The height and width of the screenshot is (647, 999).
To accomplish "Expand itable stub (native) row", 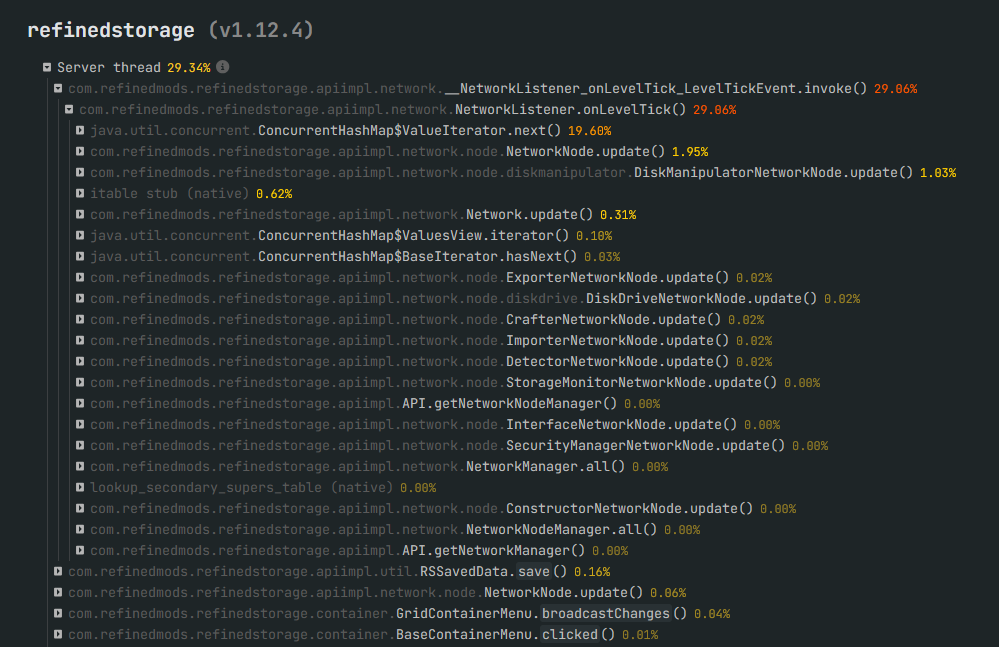I will (80, 194).
